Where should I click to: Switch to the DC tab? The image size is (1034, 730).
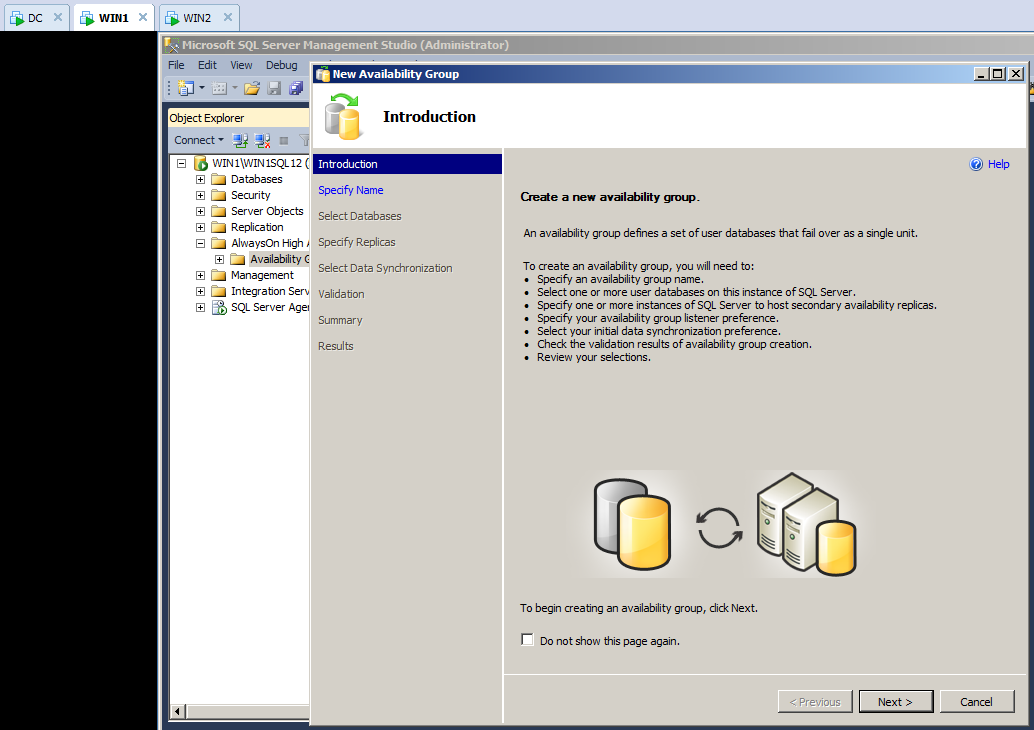35,18
